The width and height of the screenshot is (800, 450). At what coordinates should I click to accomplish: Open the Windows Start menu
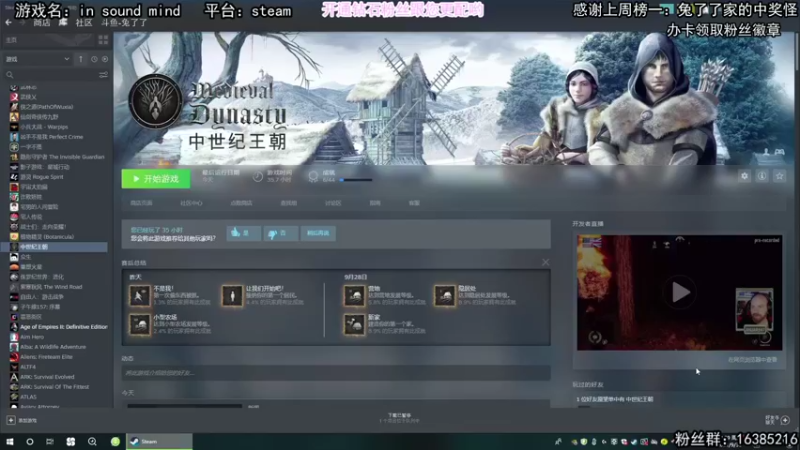[x=10, y=442]
